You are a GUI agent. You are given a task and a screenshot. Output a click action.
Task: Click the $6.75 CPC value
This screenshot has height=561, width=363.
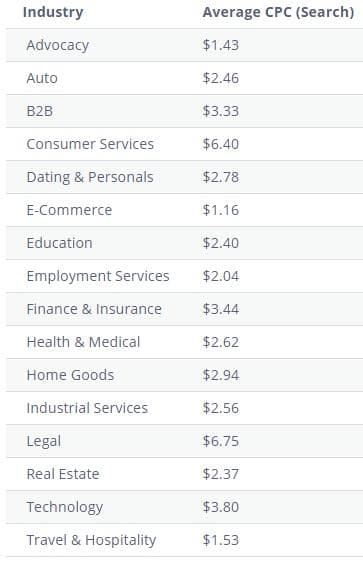(x=221, y=441)
